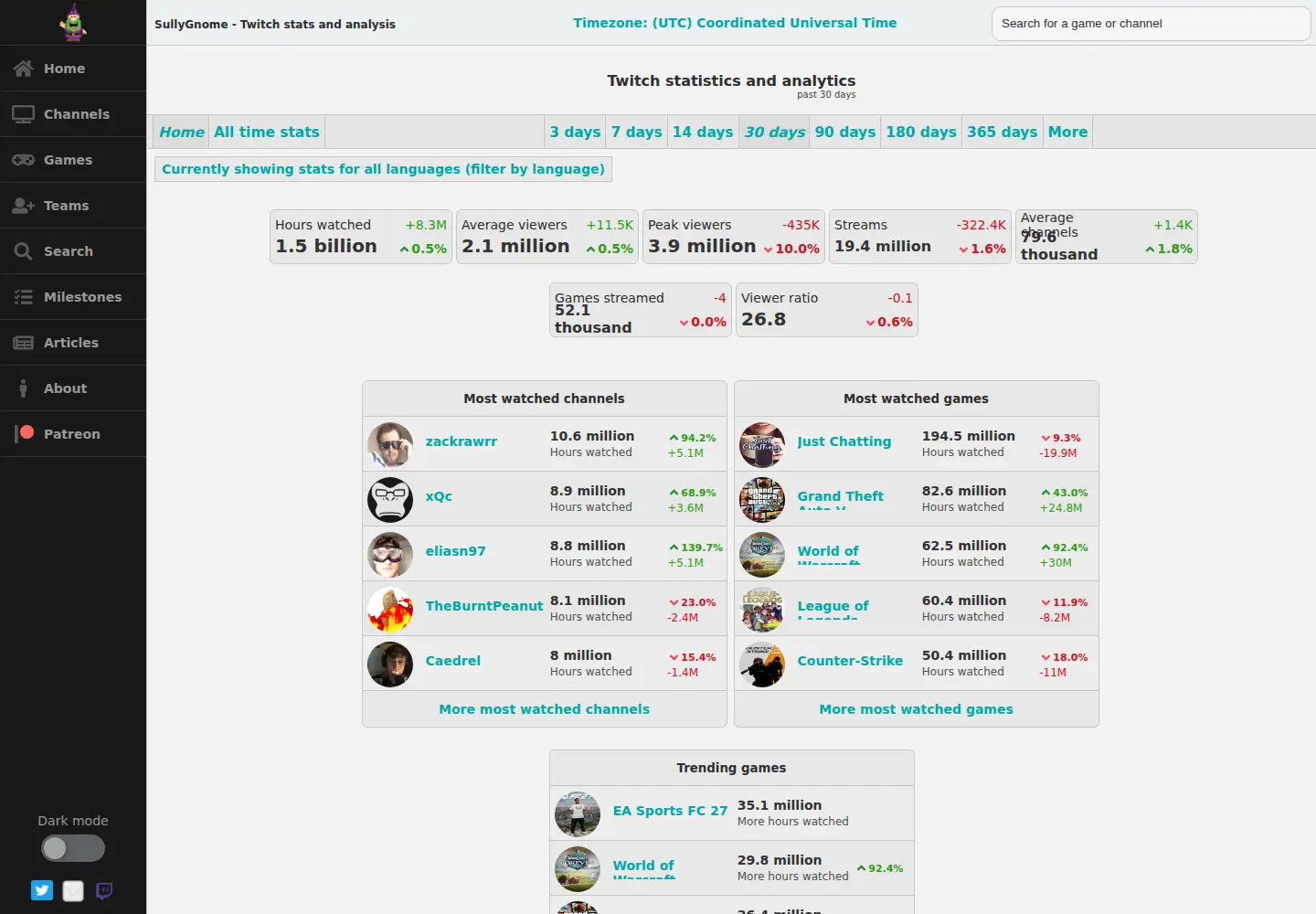Click the Grand Theft Auto game icon

(x=762, y=500)
